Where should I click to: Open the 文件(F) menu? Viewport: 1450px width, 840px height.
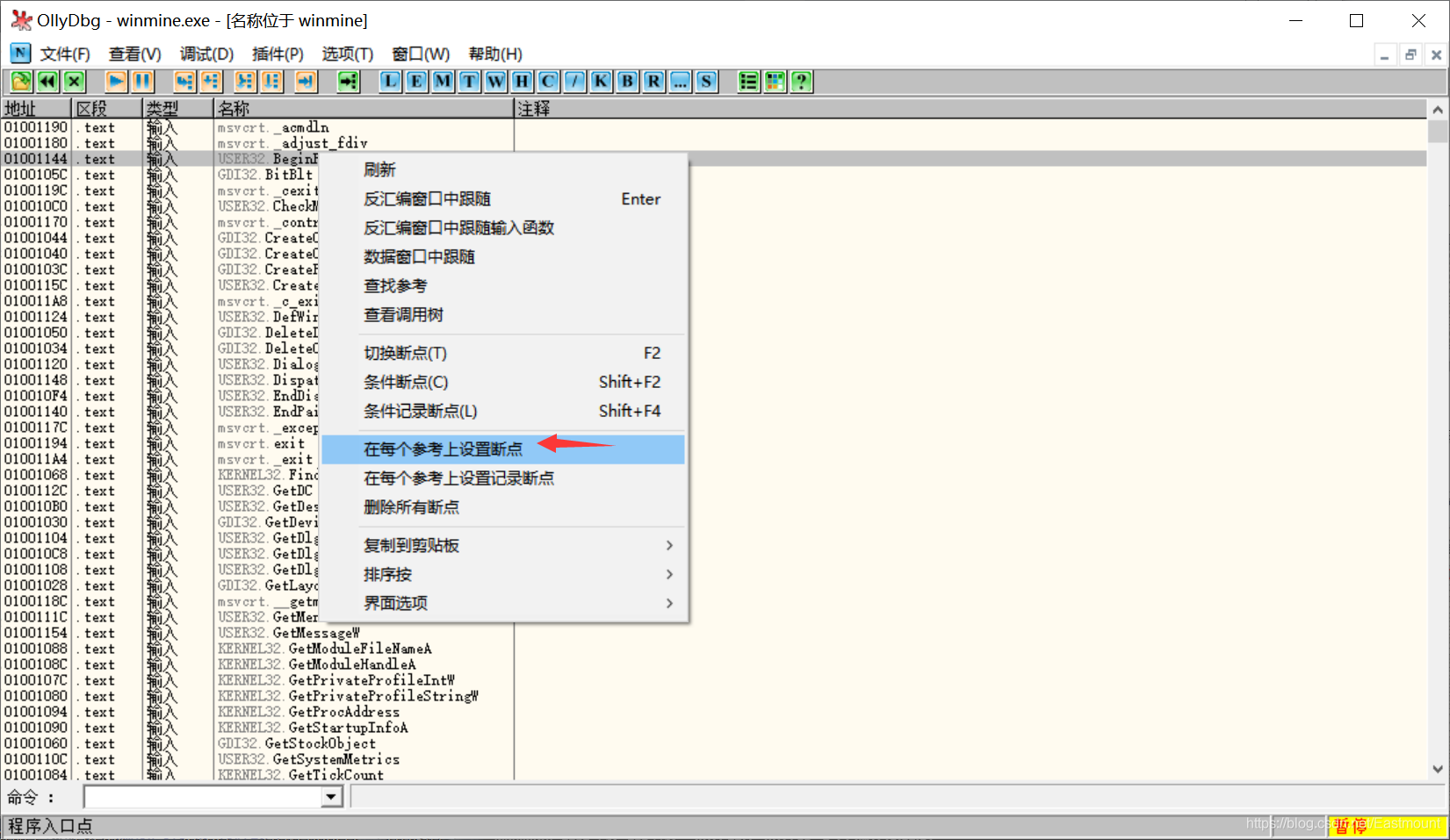click(x=65, y=54)
